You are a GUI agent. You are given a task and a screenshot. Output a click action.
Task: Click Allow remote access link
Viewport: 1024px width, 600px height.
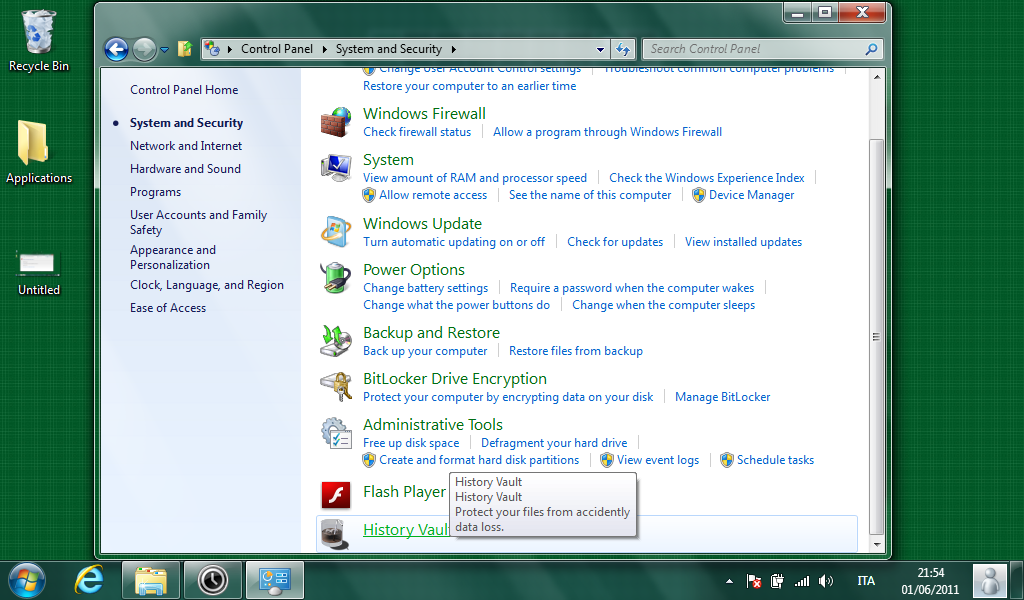tap(433, 195)
